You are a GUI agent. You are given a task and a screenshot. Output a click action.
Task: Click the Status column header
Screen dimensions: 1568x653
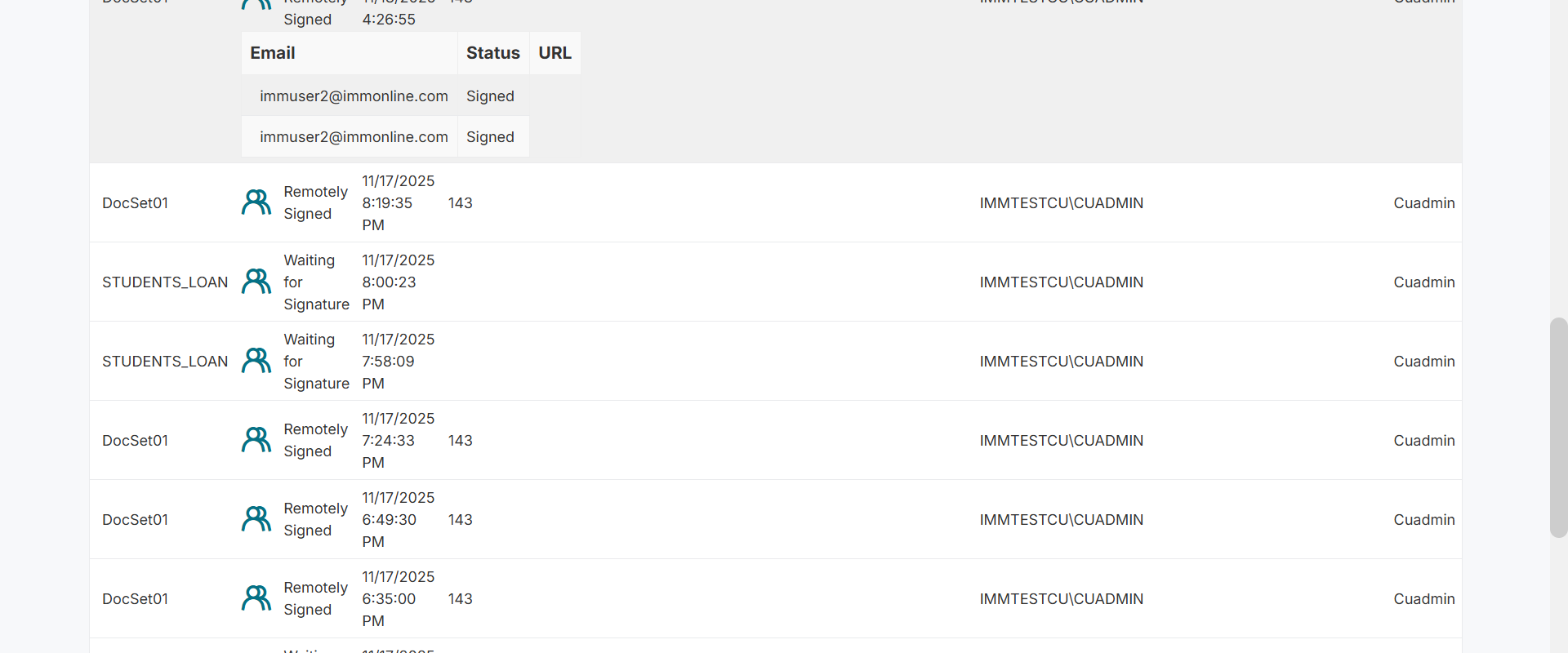click(x=492, y=53)
